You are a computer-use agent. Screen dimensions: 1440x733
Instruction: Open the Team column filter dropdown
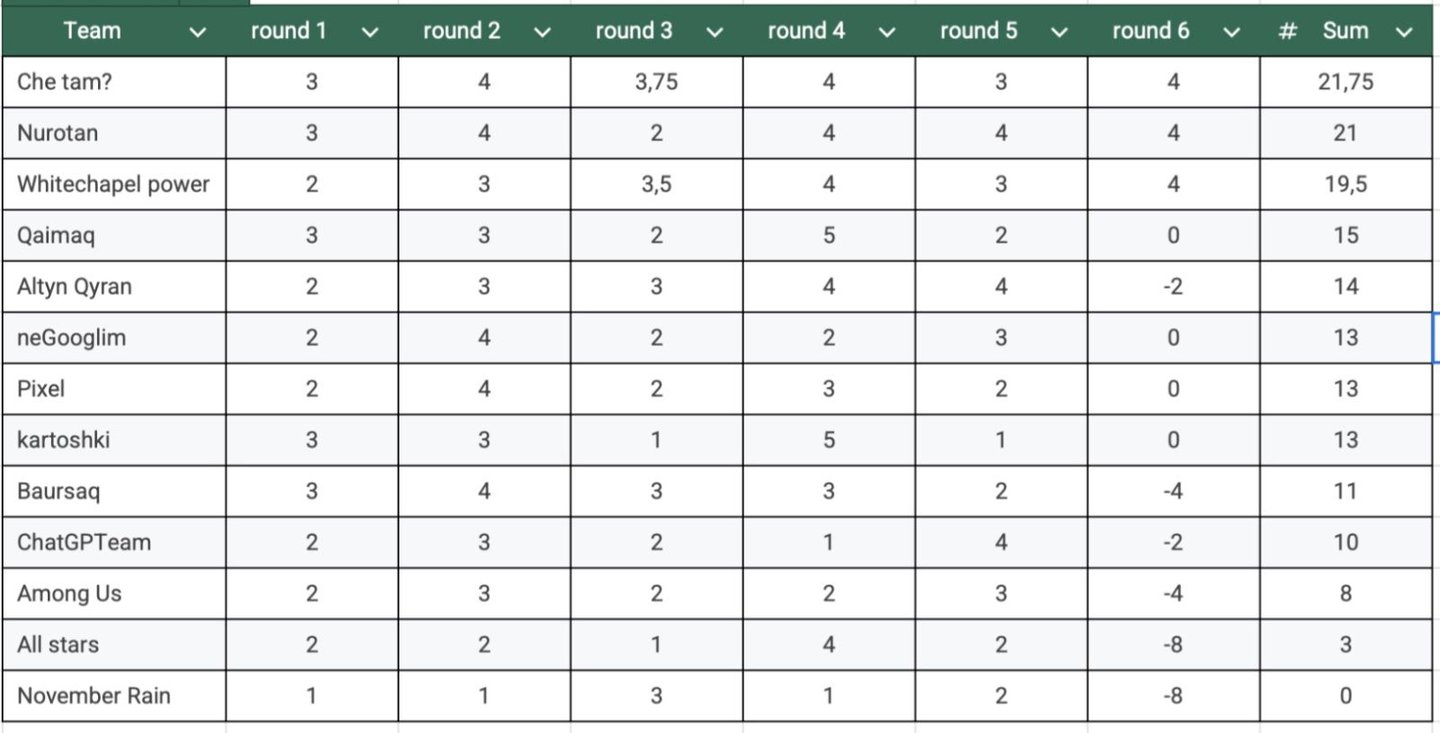198,32
